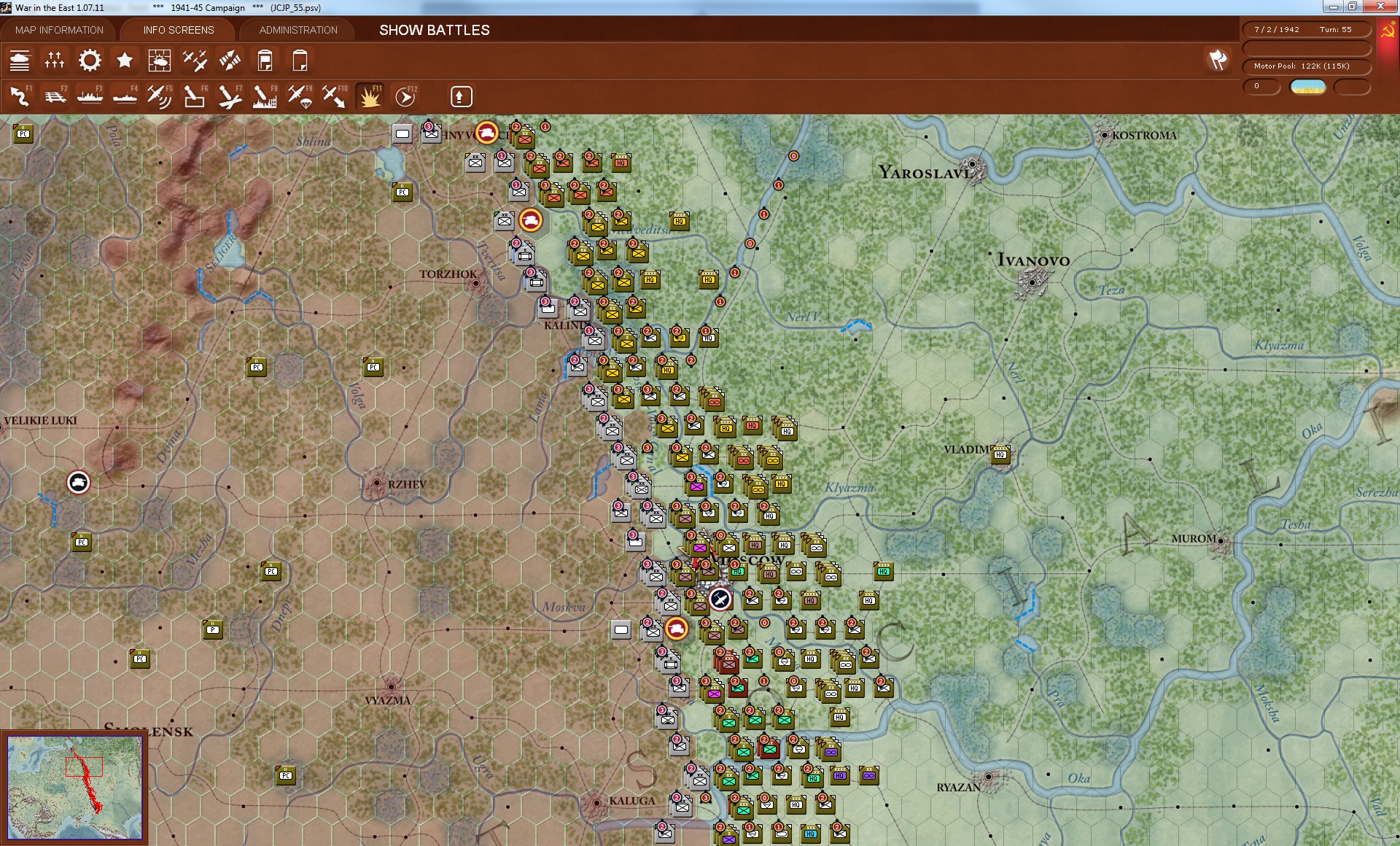The height and width of the screenshot is (846, 1400).
Task: Switch to the Map Information tab
Action: 59,30
